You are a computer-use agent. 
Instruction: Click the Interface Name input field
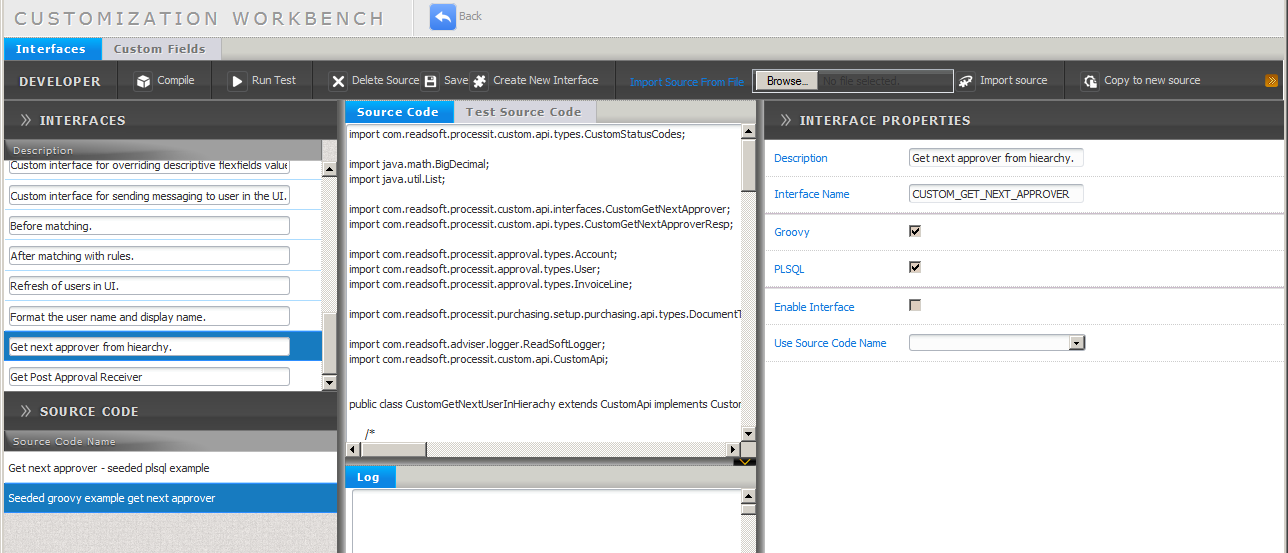click(996, 194)
